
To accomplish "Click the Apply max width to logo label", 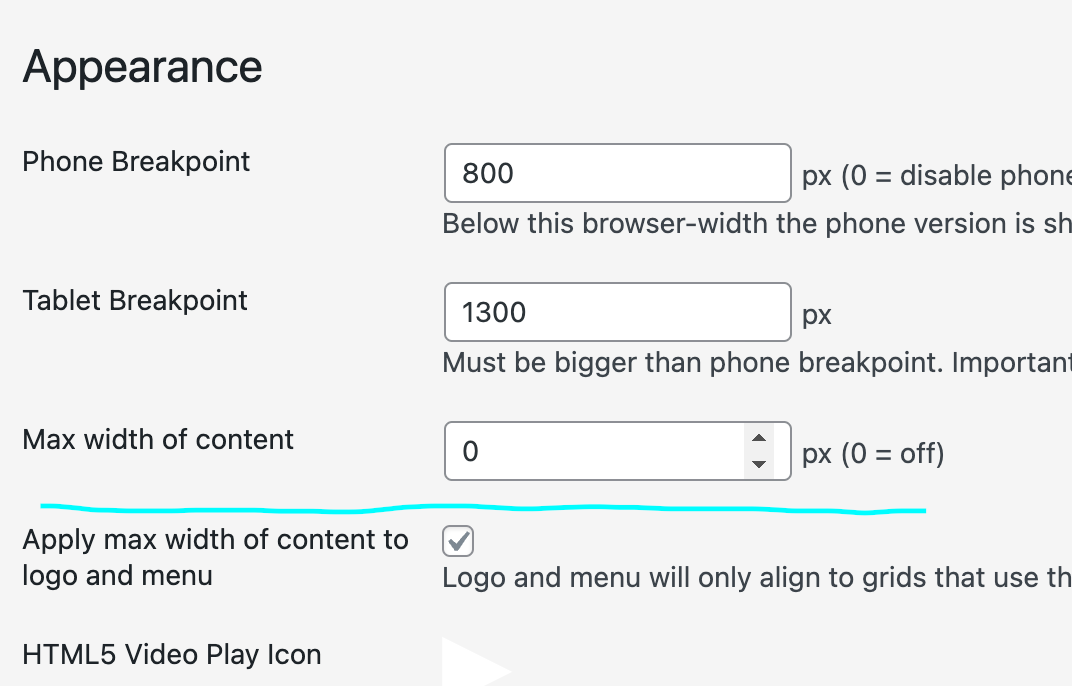I will point(215,557).
